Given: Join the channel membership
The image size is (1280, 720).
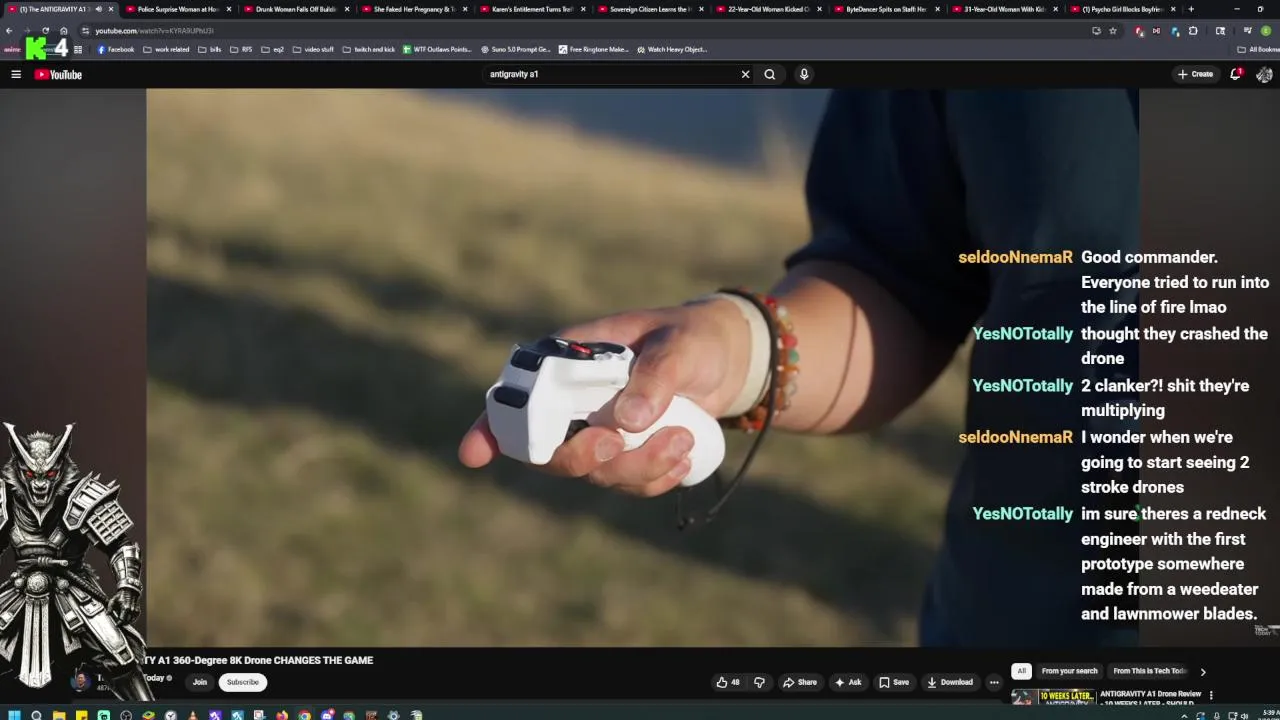Looking at the screenshot, I should pyautogui.click(x=200, y=682).
